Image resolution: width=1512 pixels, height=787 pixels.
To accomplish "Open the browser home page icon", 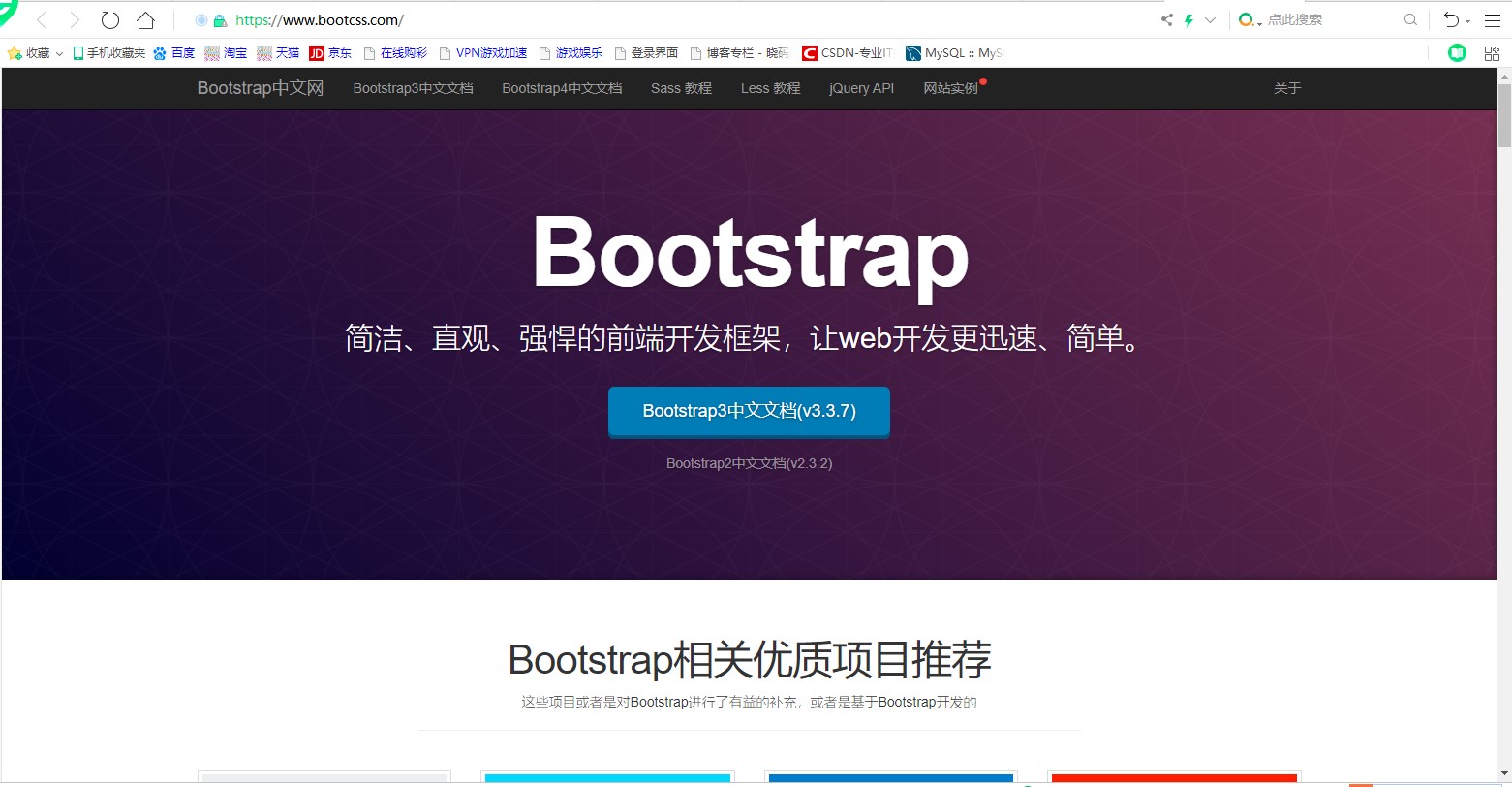I will click(x=146, y=20).
